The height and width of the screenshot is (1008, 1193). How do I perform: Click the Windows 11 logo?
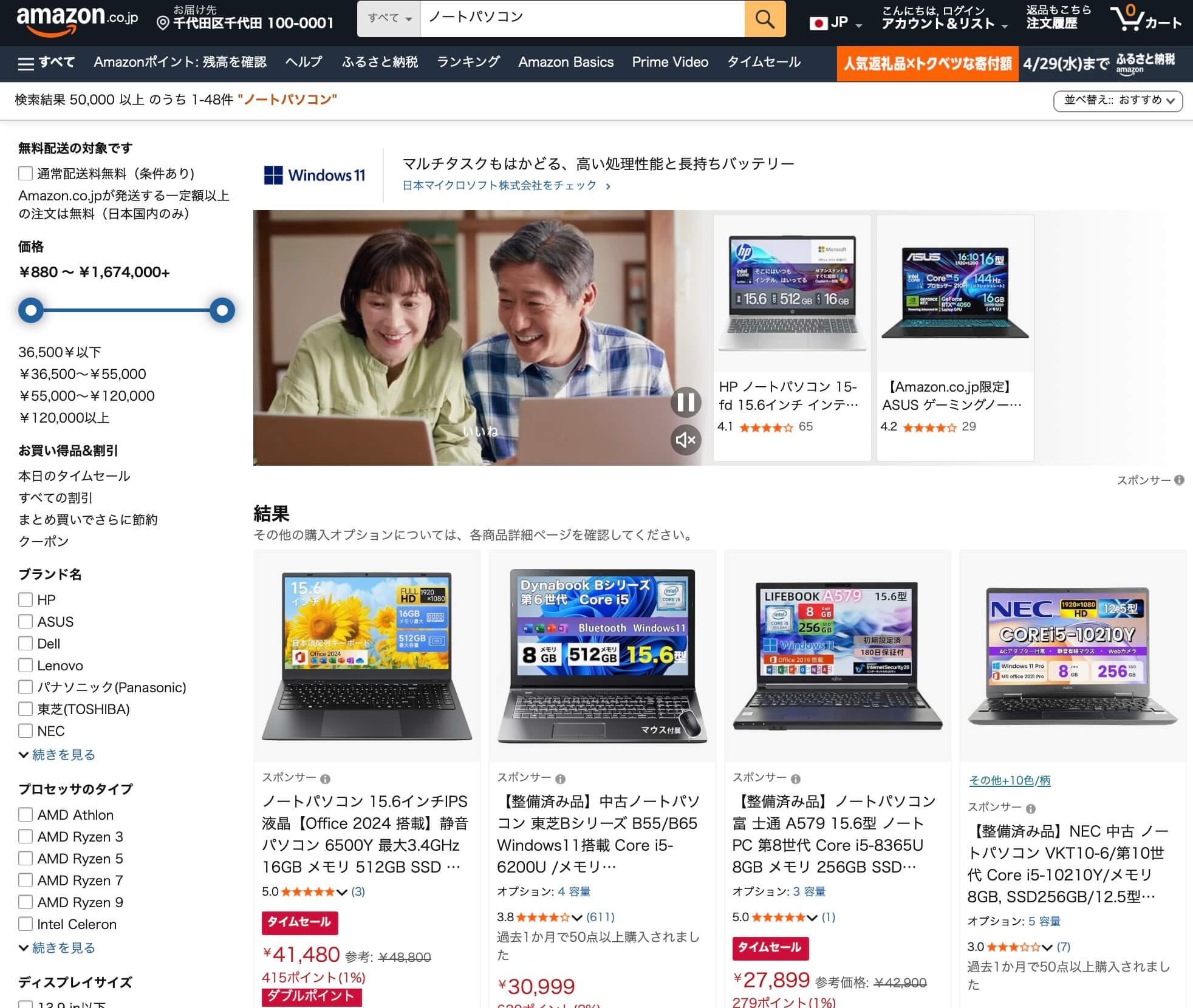click(315, 175)
